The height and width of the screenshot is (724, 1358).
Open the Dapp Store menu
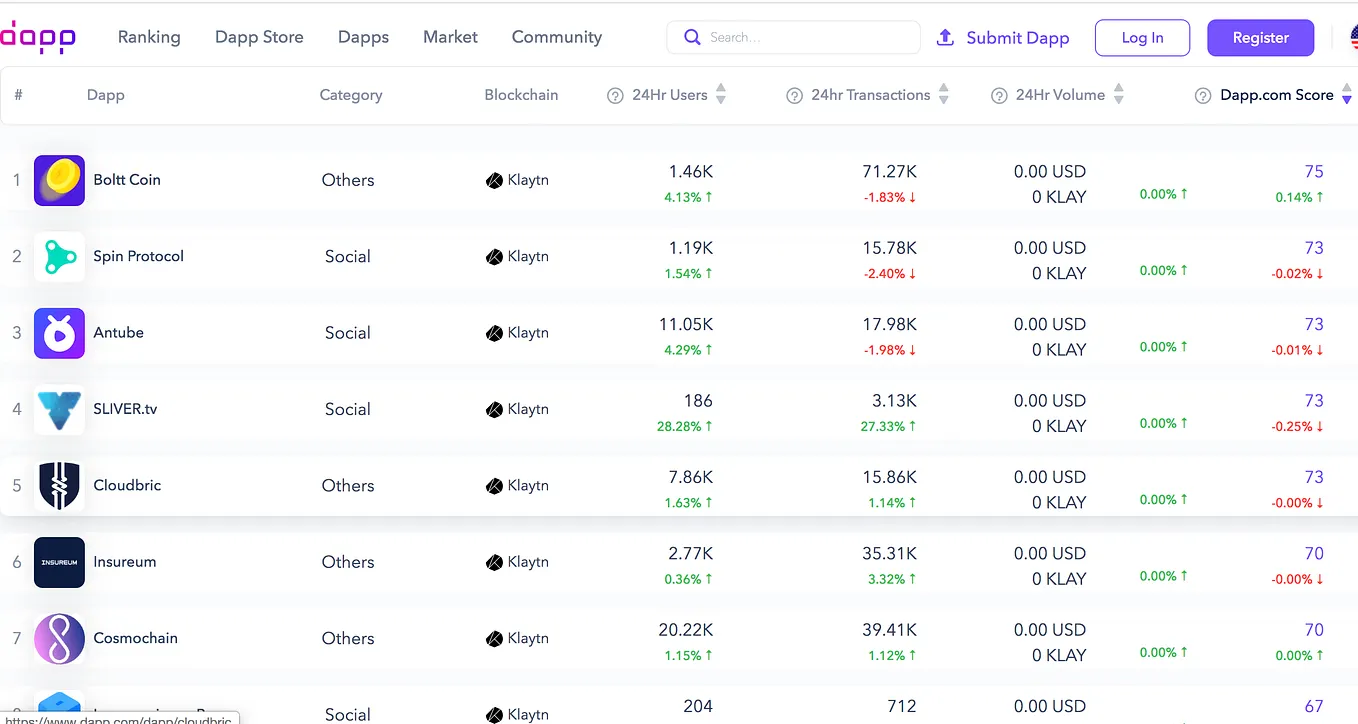pos(259,37)
